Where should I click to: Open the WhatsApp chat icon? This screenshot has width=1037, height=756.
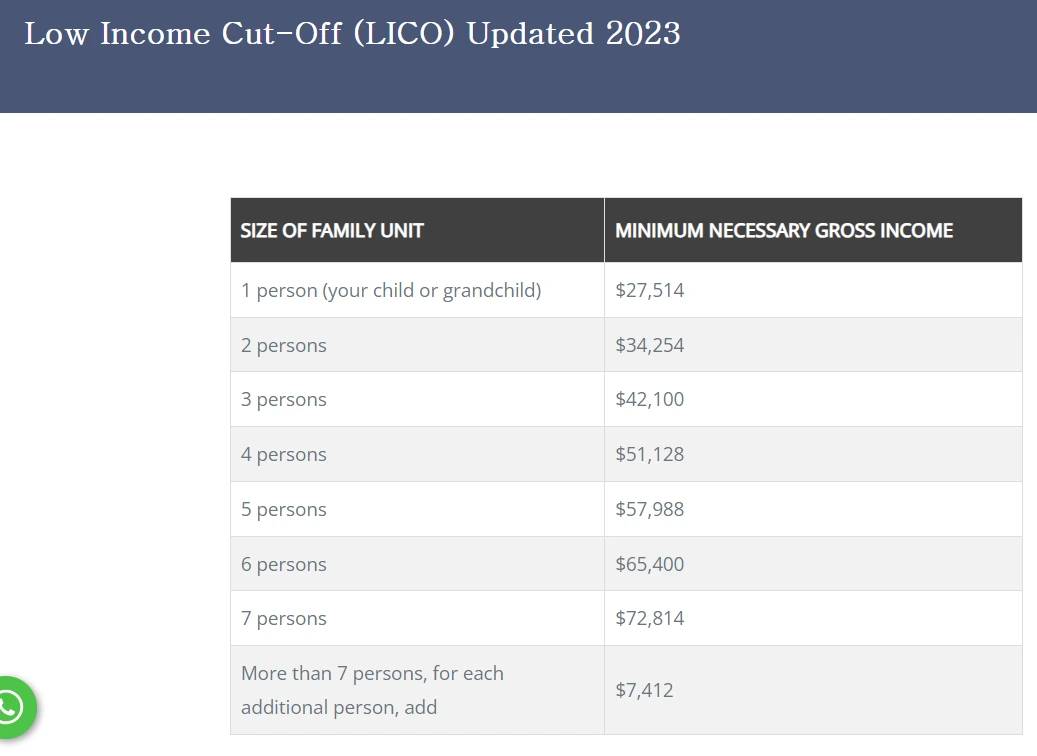coord(11,707)
